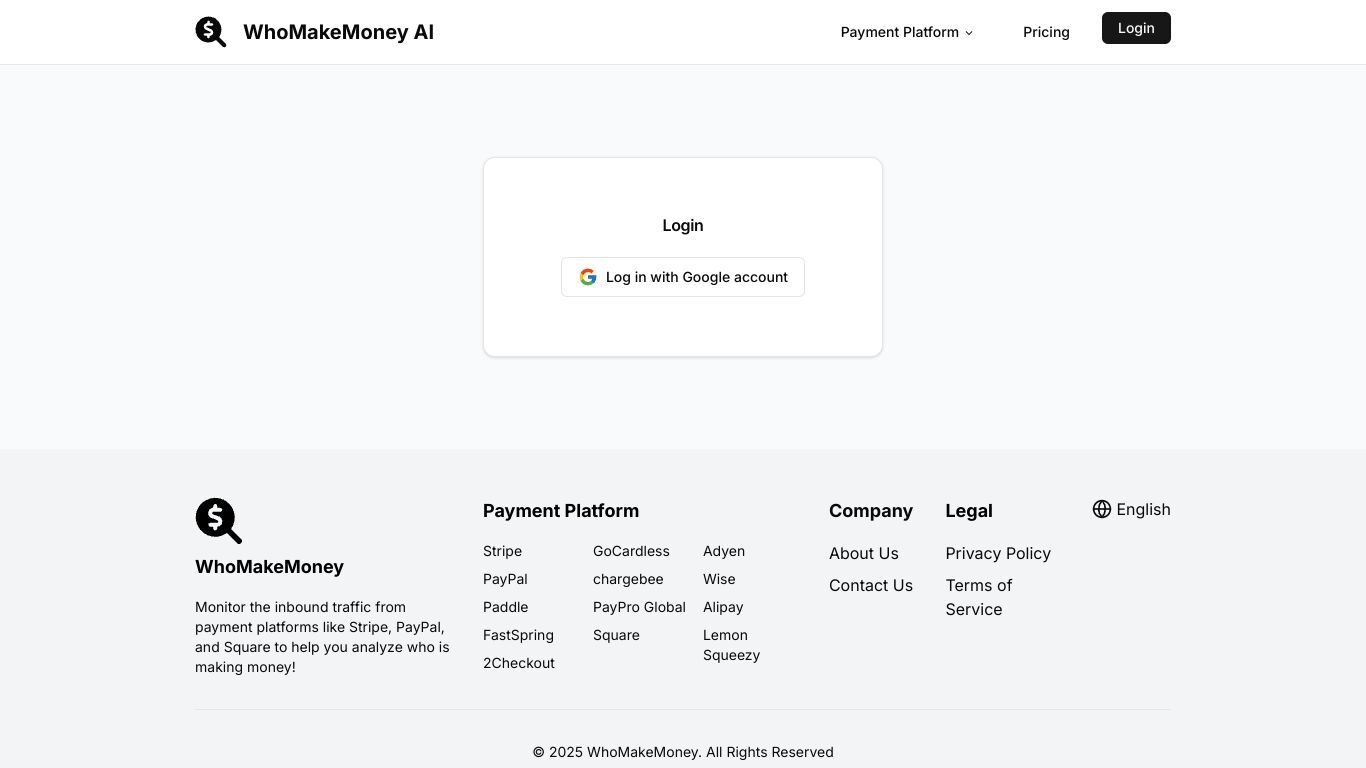Image resolution: width=1366 pixels, height=768 pixels.
Task: Open the Pricing page
Action: (1046, 32)
